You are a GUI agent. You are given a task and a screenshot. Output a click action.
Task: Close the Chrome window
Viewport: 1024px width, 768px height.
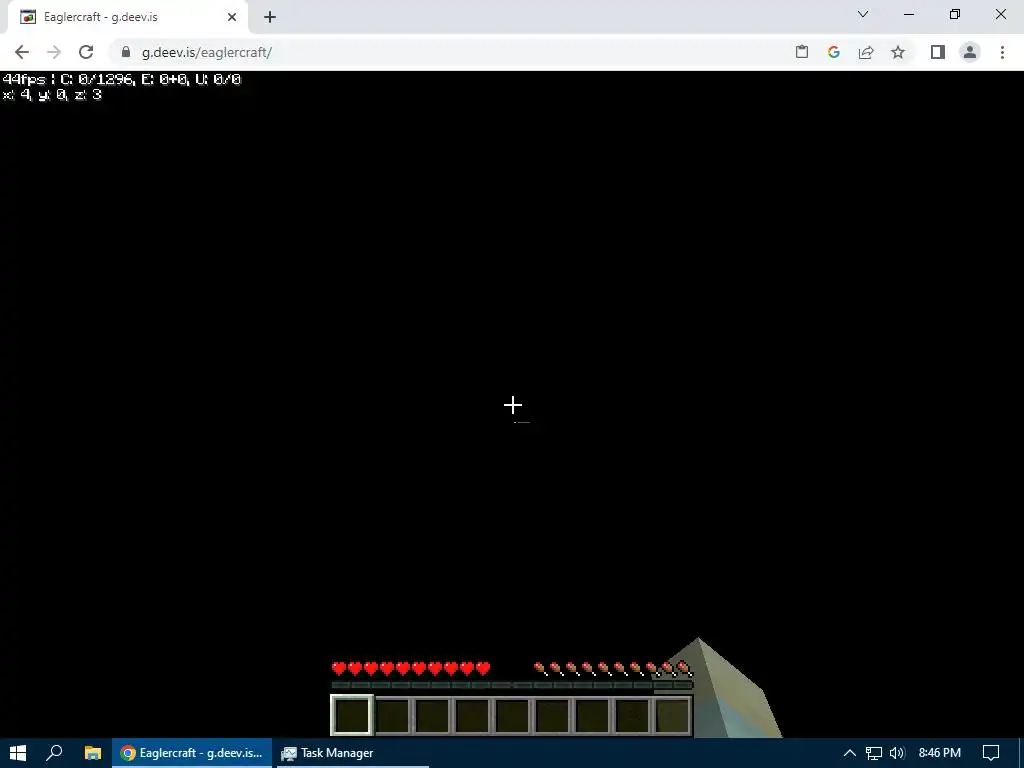(1000, 14)
